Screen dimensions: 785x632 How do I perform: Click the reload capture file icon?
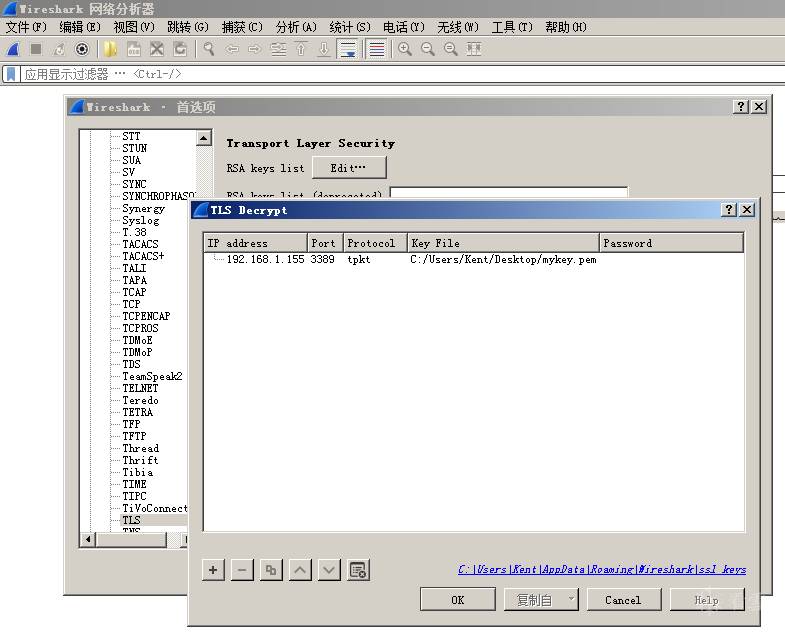click(180, 49)
